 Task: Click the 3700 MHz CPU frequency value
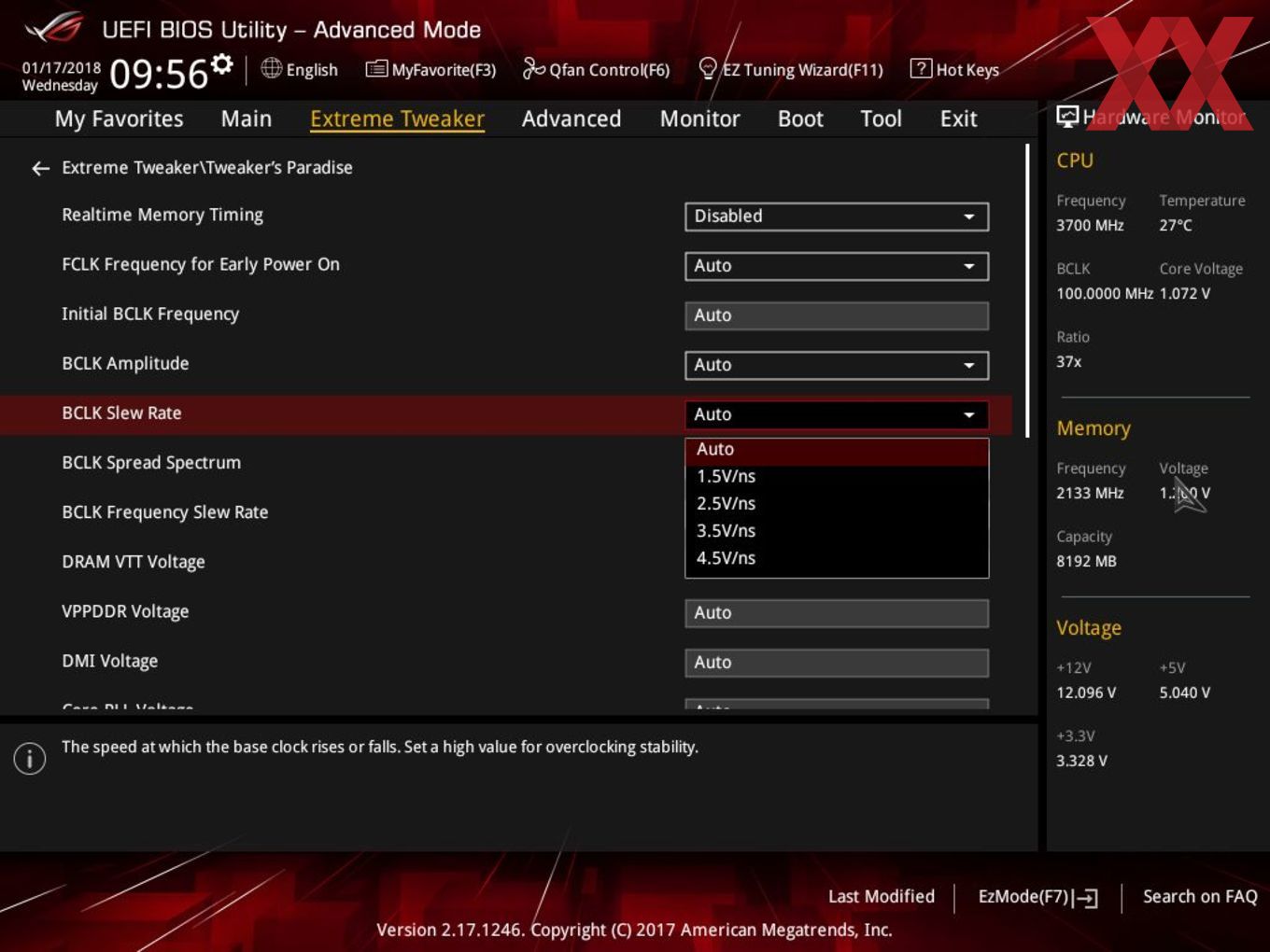(1090, 225)
